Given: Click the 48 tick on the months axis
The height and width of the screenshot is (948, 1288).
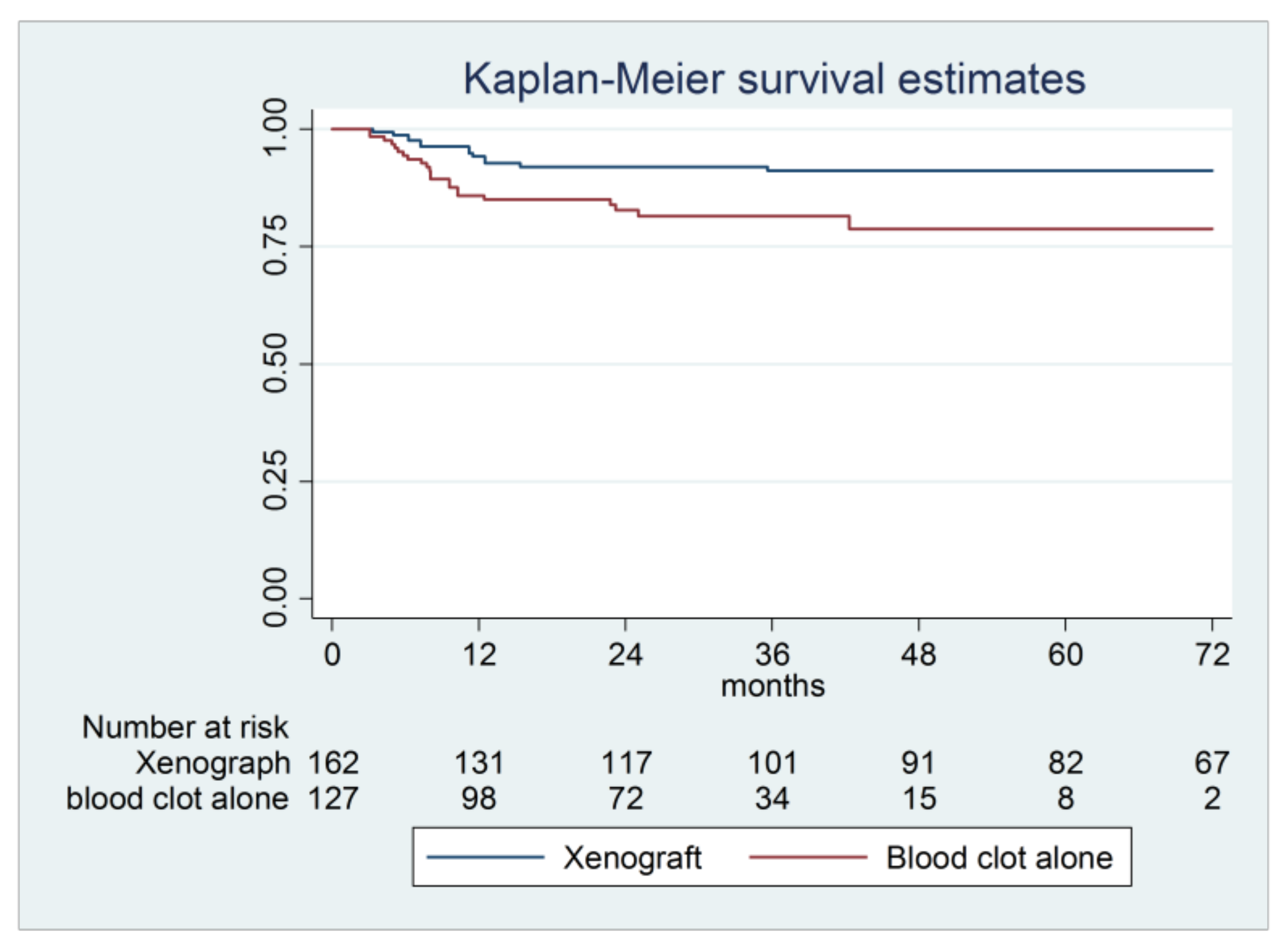Looking at the screenshot, I should click(918, 654).
